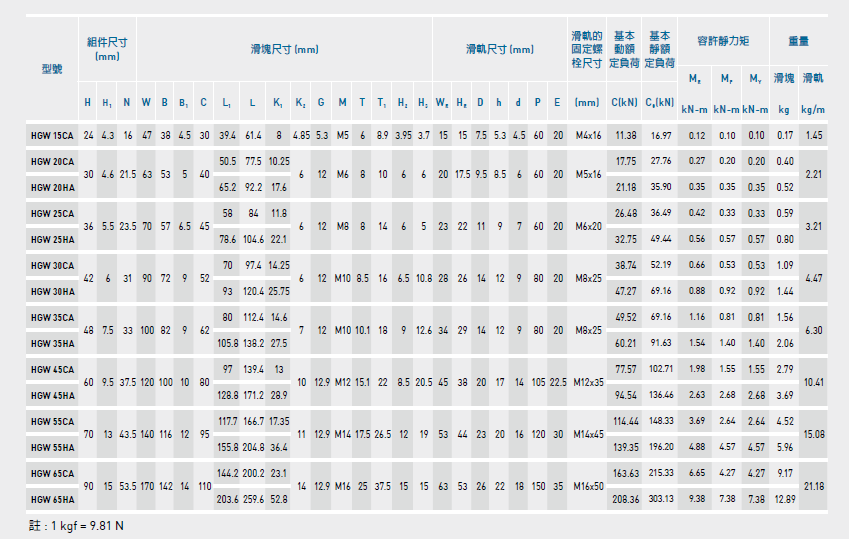This screenshot has height=539, width=849.
Task: Select the HGW 35CA model label
Action: [51, 317]
